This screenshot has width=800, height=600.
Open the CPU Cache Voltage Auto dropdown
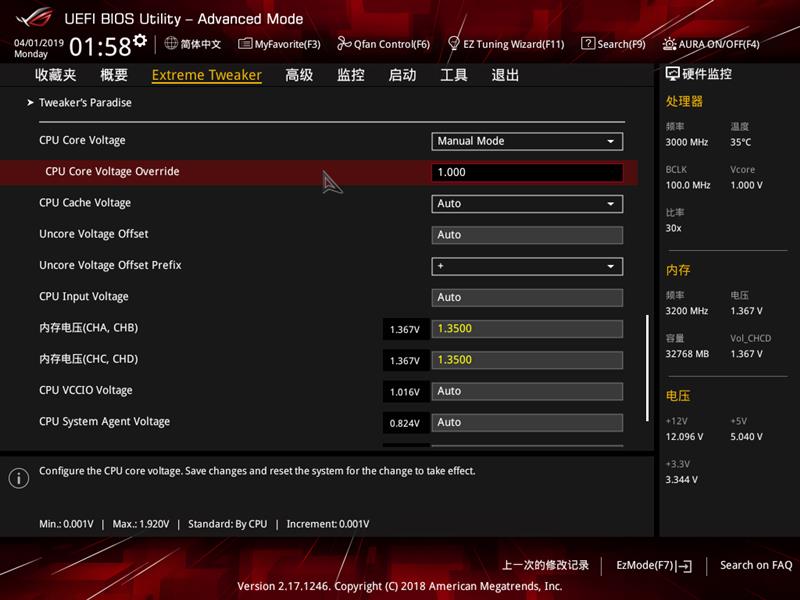coord(527,203)
